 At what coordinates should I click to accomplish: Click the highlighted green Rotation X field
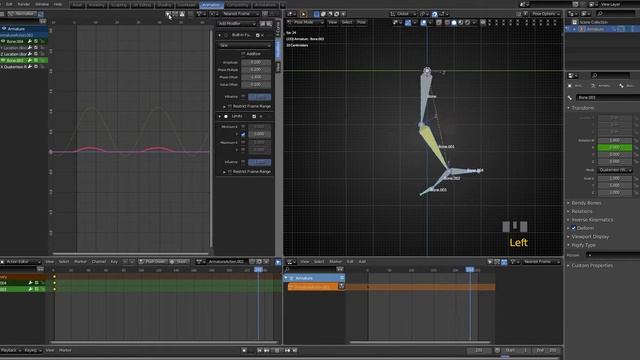pos(615,147)
